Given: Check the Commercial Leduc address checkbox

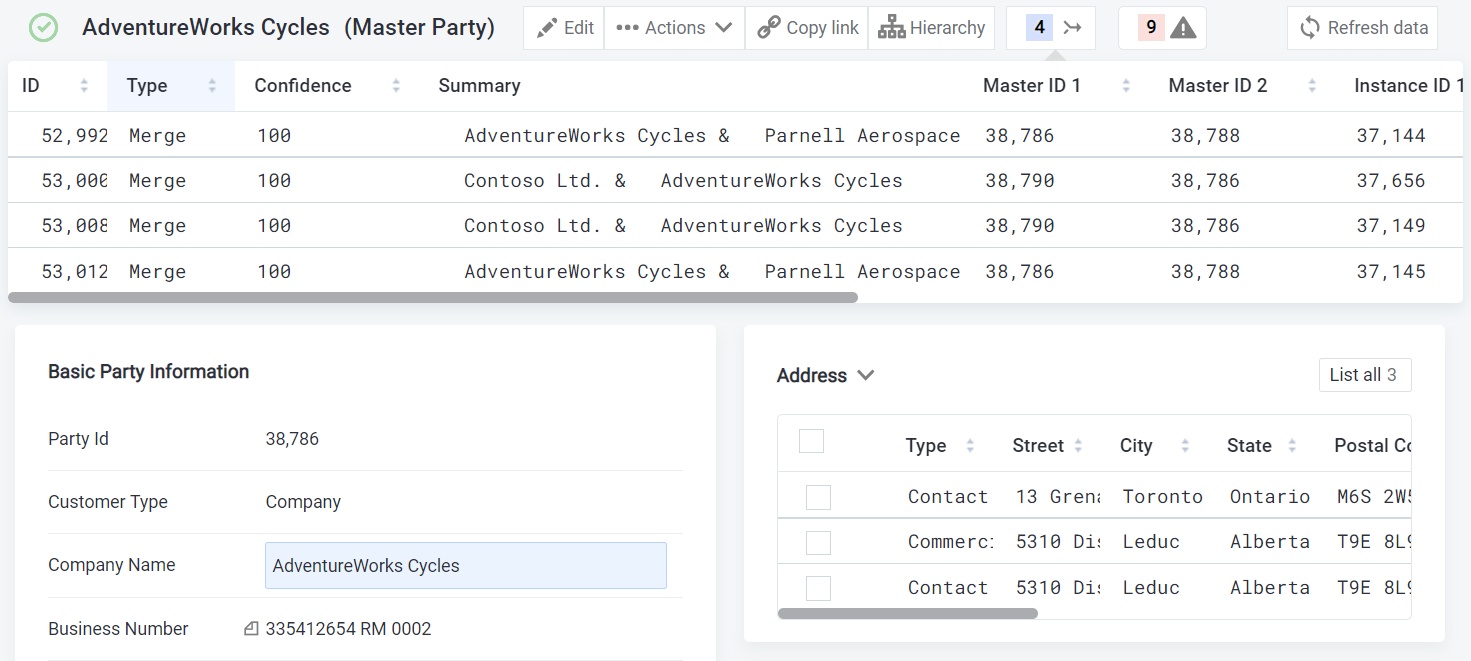Looking at the screenshot, I should (x=818, y=542).
